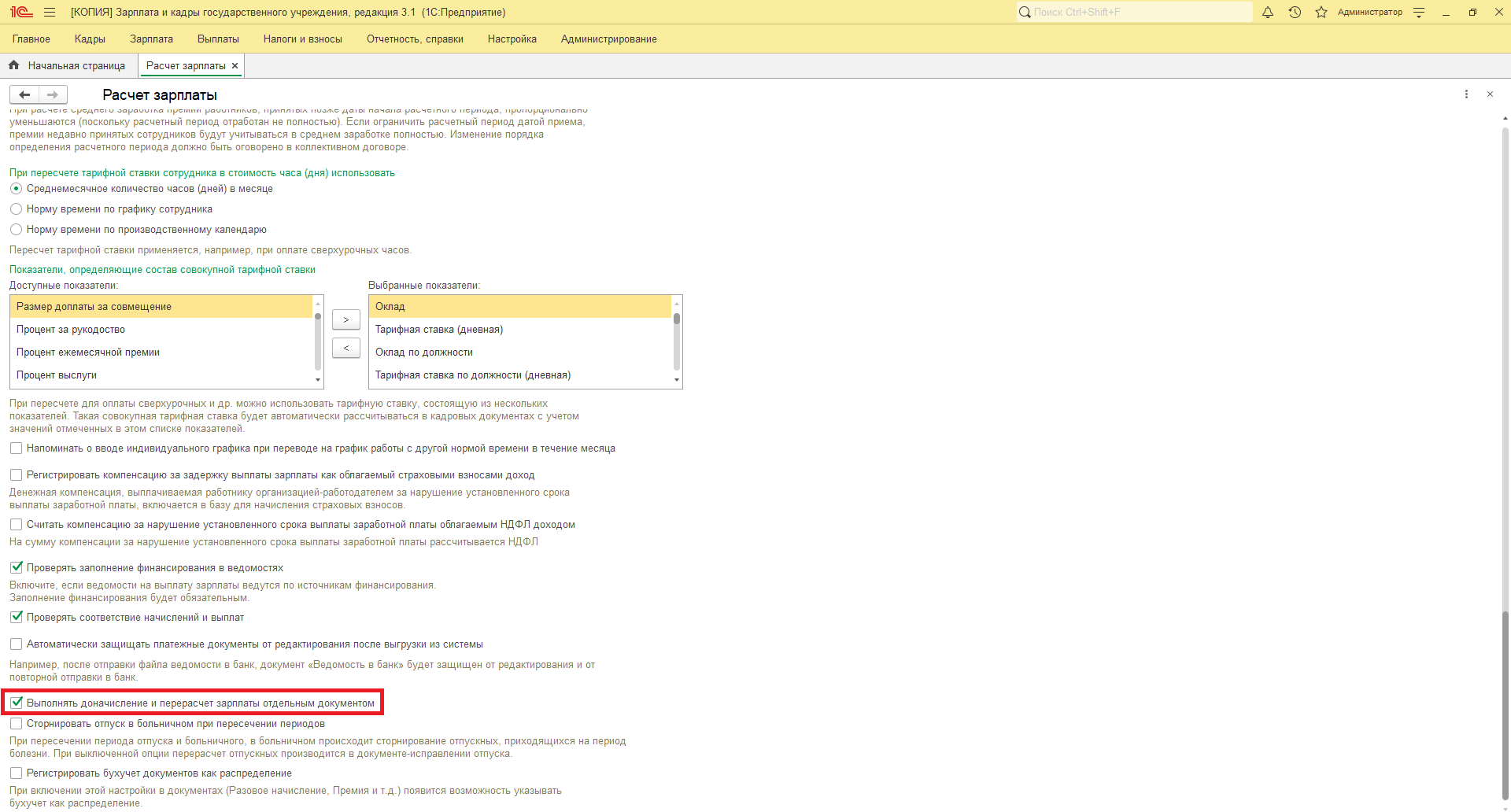
Task: Click selected indicators list up arrow
Action: (x=677, y=304)
